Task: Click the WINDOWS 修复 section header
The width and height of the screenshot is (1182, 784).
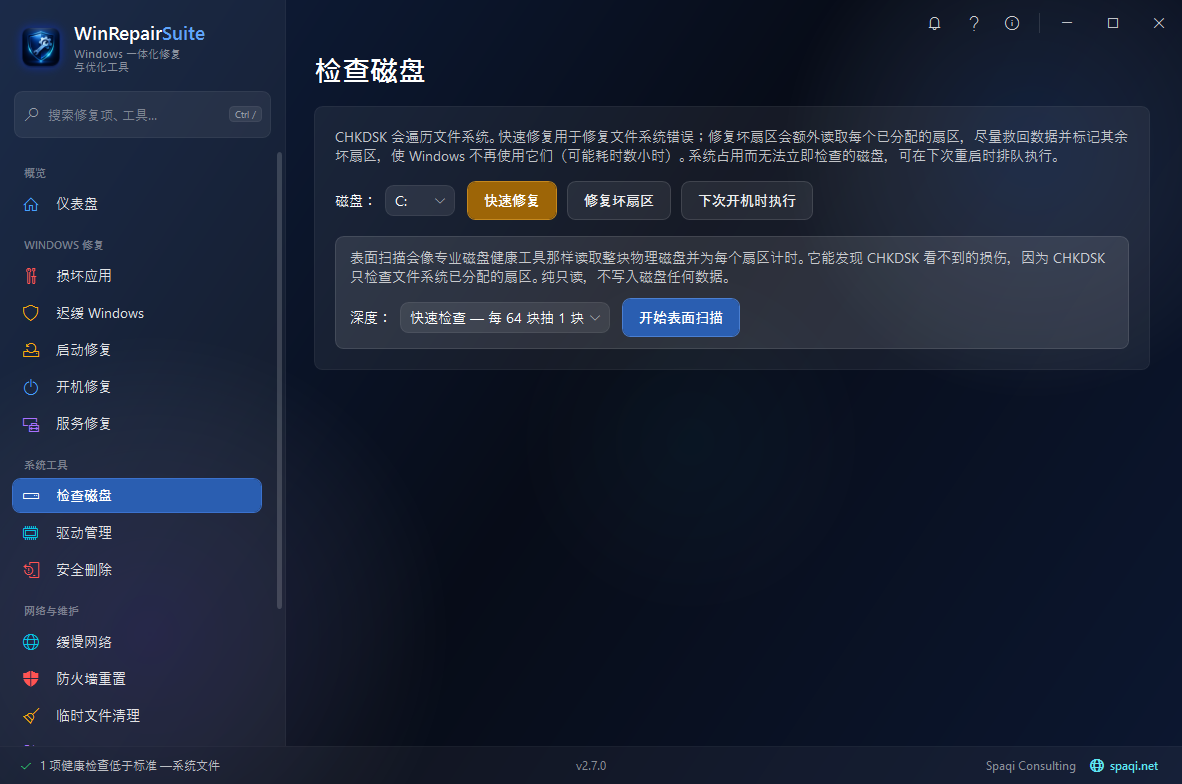Action: click(63, 245)
